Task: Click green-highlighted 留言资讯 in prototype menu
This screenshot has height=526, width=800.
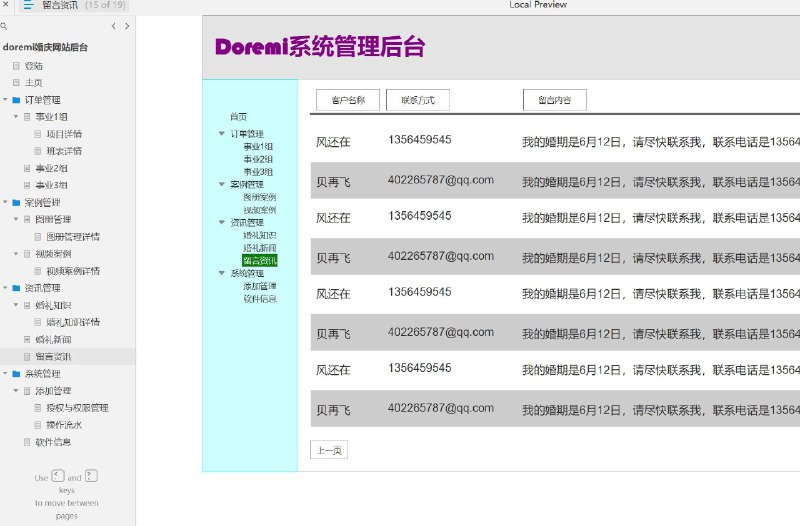Action: 260,261
